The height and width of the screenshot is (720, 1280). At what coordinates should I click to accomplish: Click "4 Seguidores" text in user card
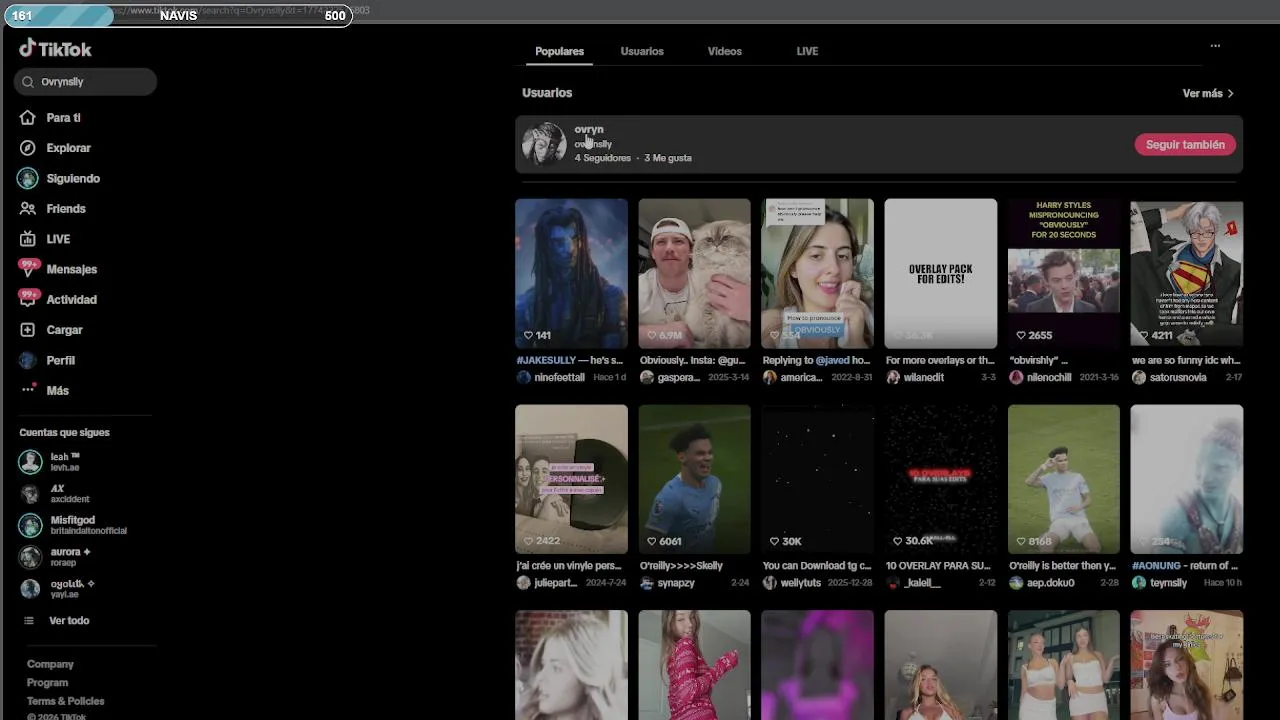click(602, 158)
